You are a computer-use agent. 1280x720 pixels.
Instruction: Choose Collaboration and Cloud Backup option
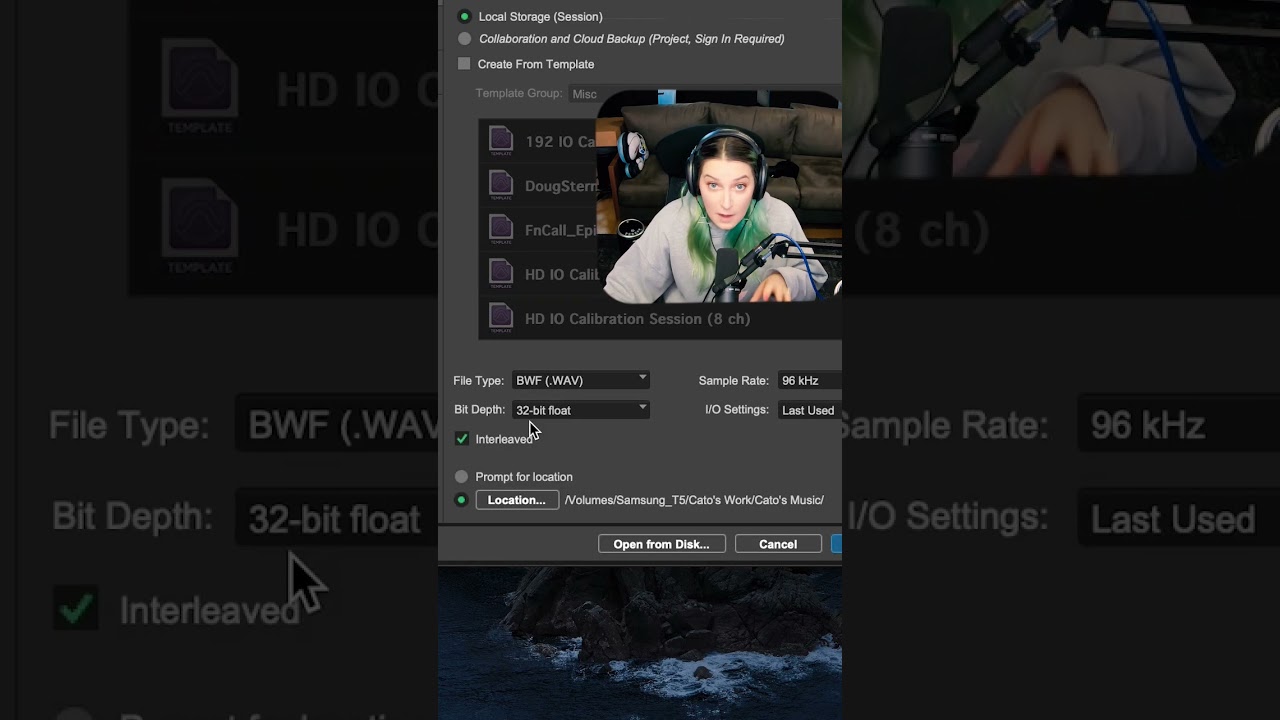(x=464, y=39)
